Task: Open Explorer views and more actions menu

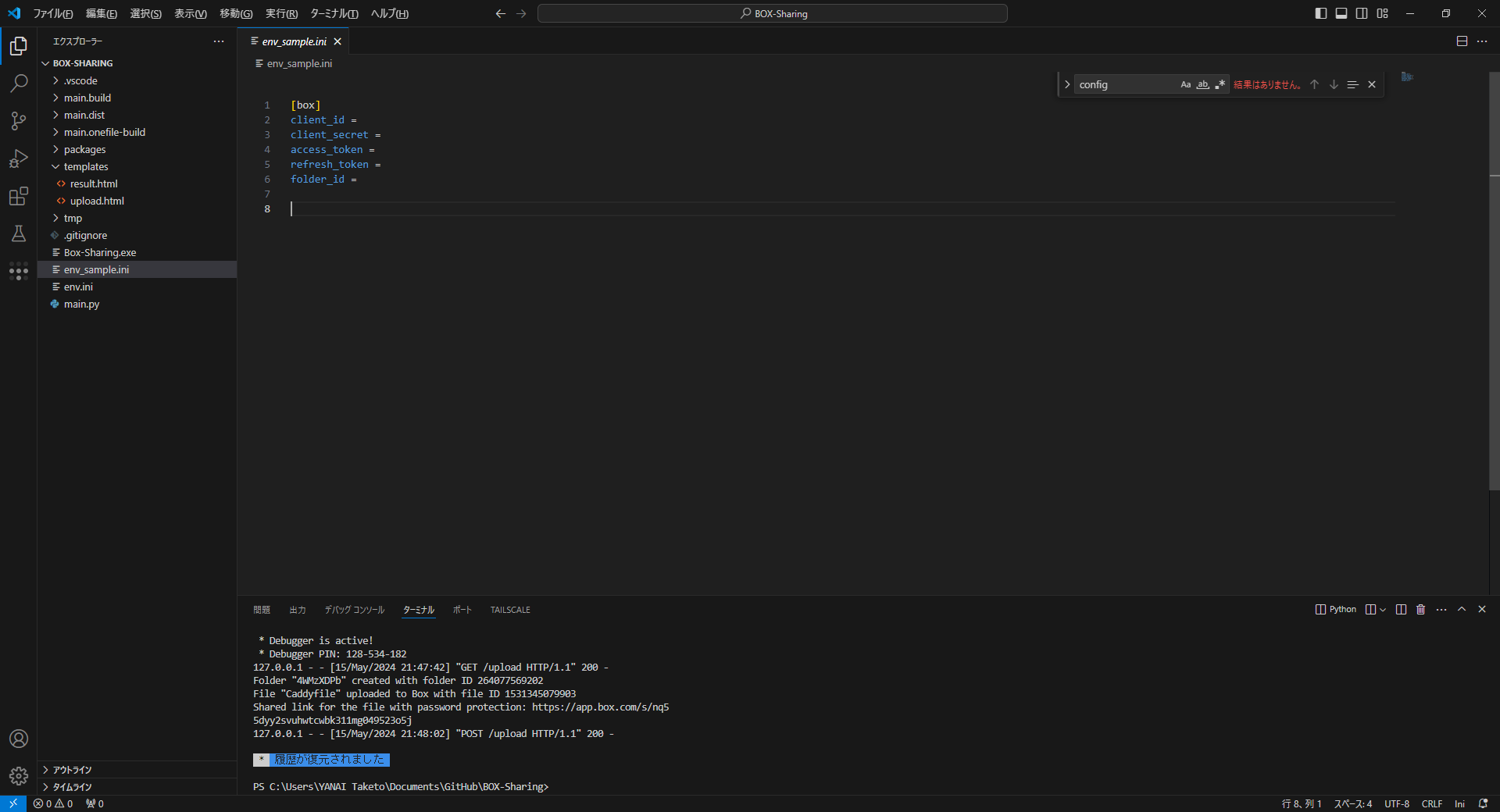Action: 219,41
